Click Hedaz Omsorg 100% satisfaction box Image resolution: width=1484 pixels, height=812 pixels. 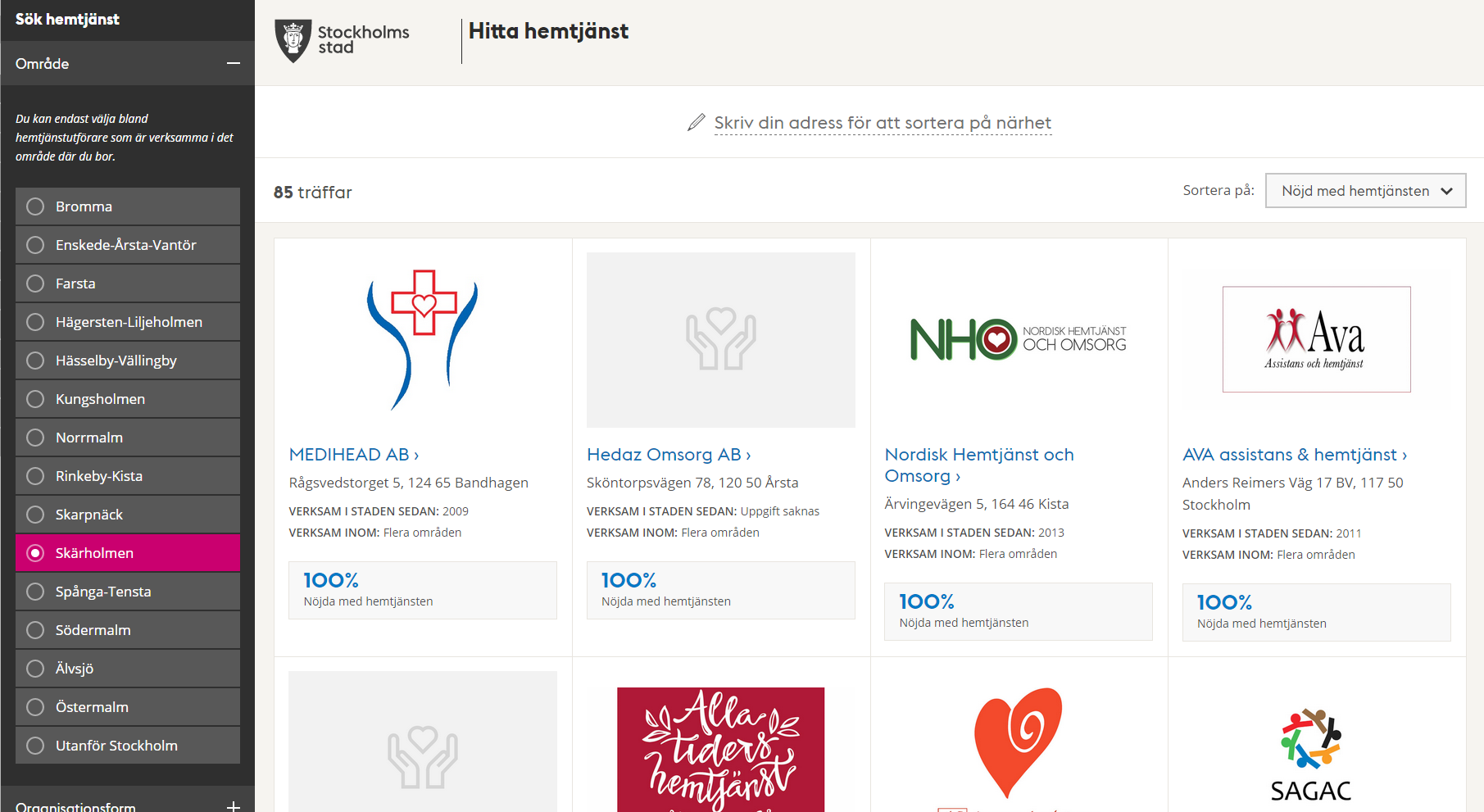point(721,590)
